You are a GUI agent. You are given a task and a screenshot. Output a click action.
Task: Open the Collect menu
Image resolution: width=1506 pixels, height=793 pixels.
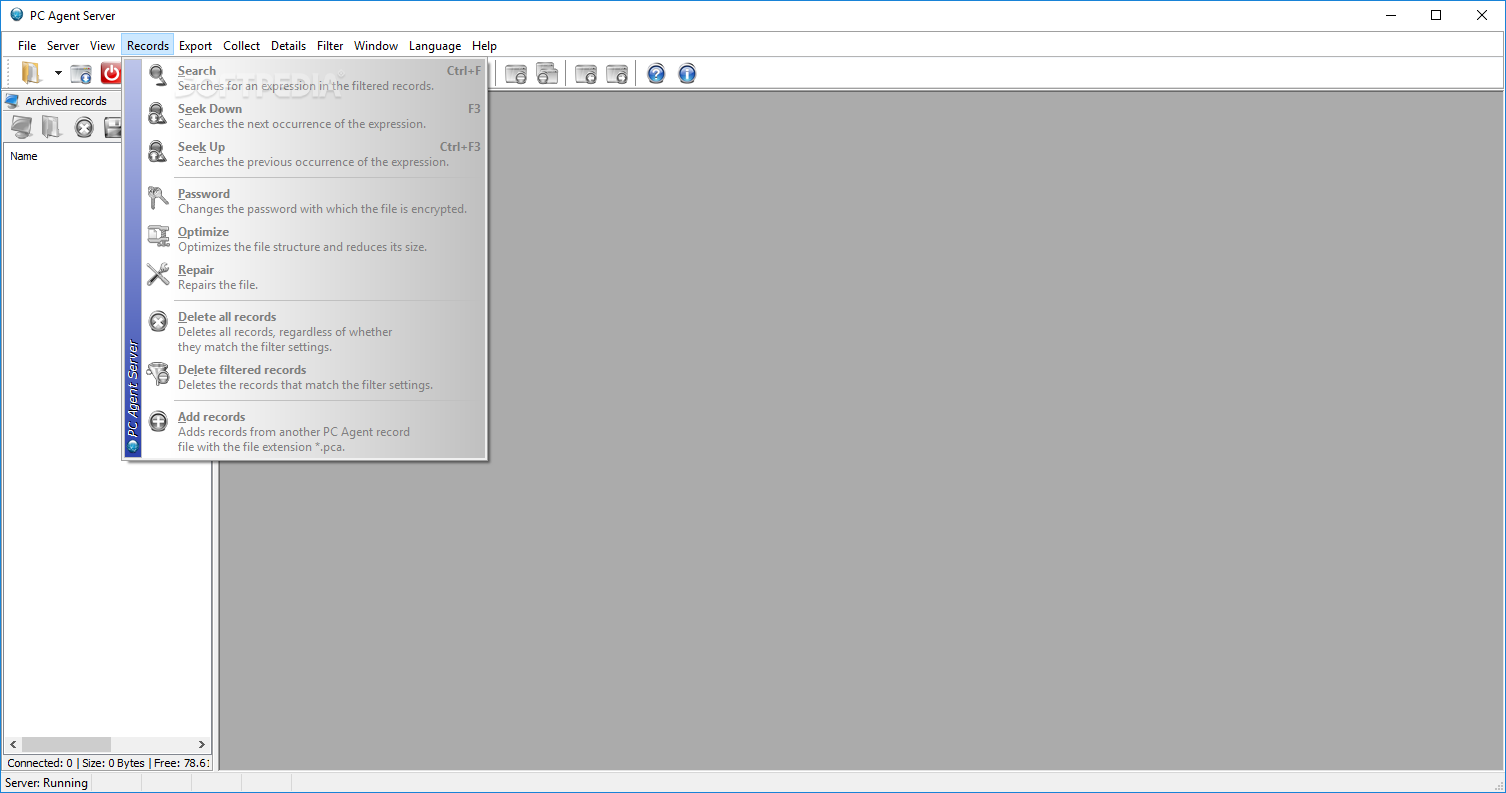point(241,46)
